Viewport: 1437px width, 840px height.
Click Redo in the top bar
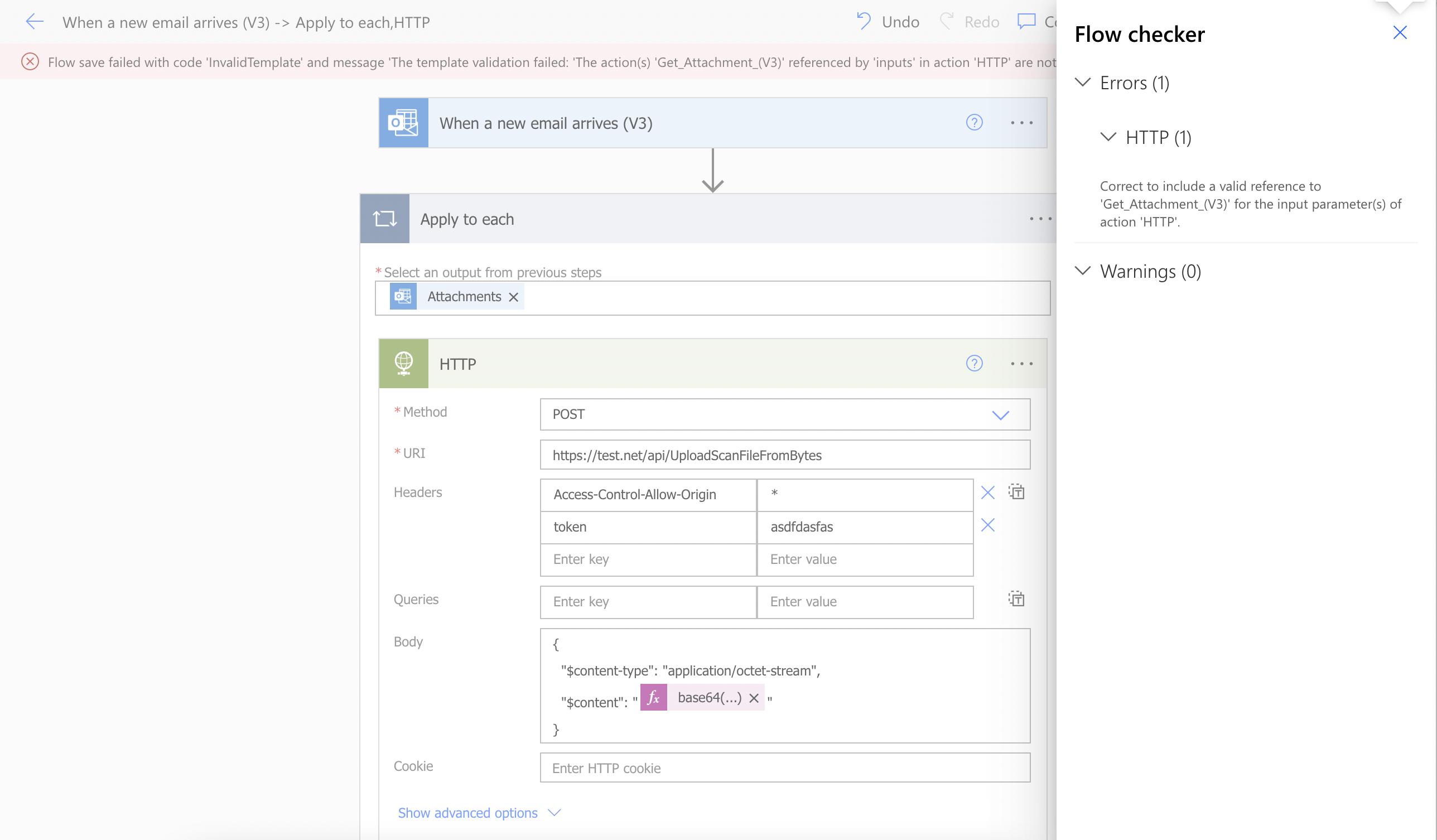pos(970,22)
